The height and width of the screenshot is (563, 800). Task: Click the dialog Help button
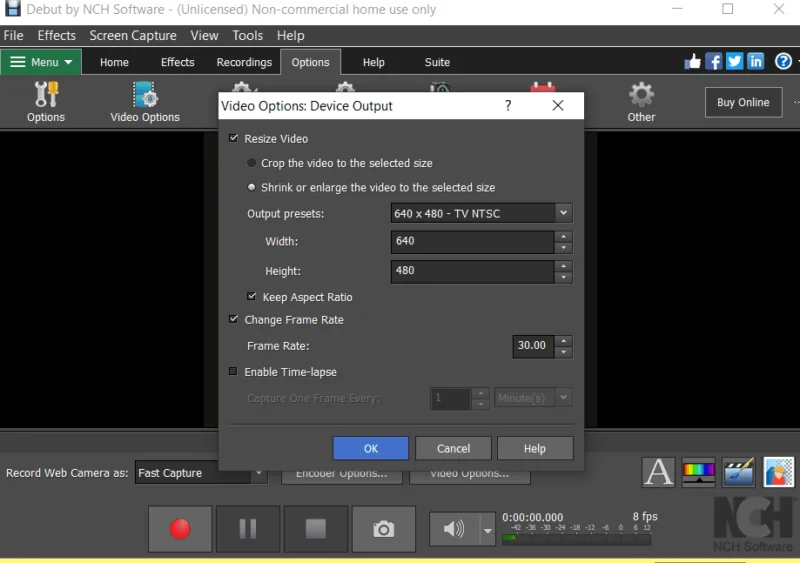[535, 448]
